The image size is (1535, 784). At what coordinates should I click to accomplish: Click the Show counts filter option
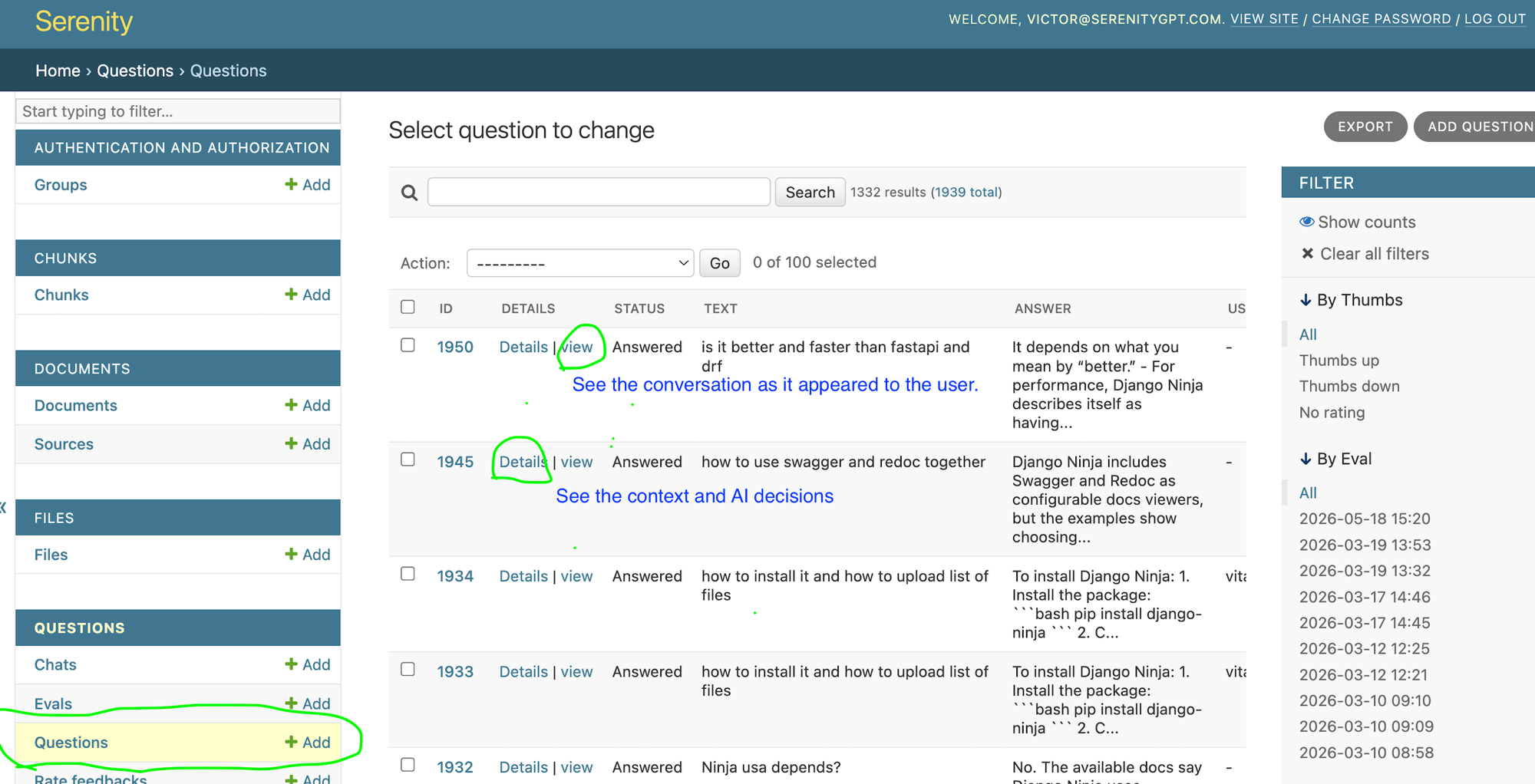pyautogui.click(x=1358, y=222)
